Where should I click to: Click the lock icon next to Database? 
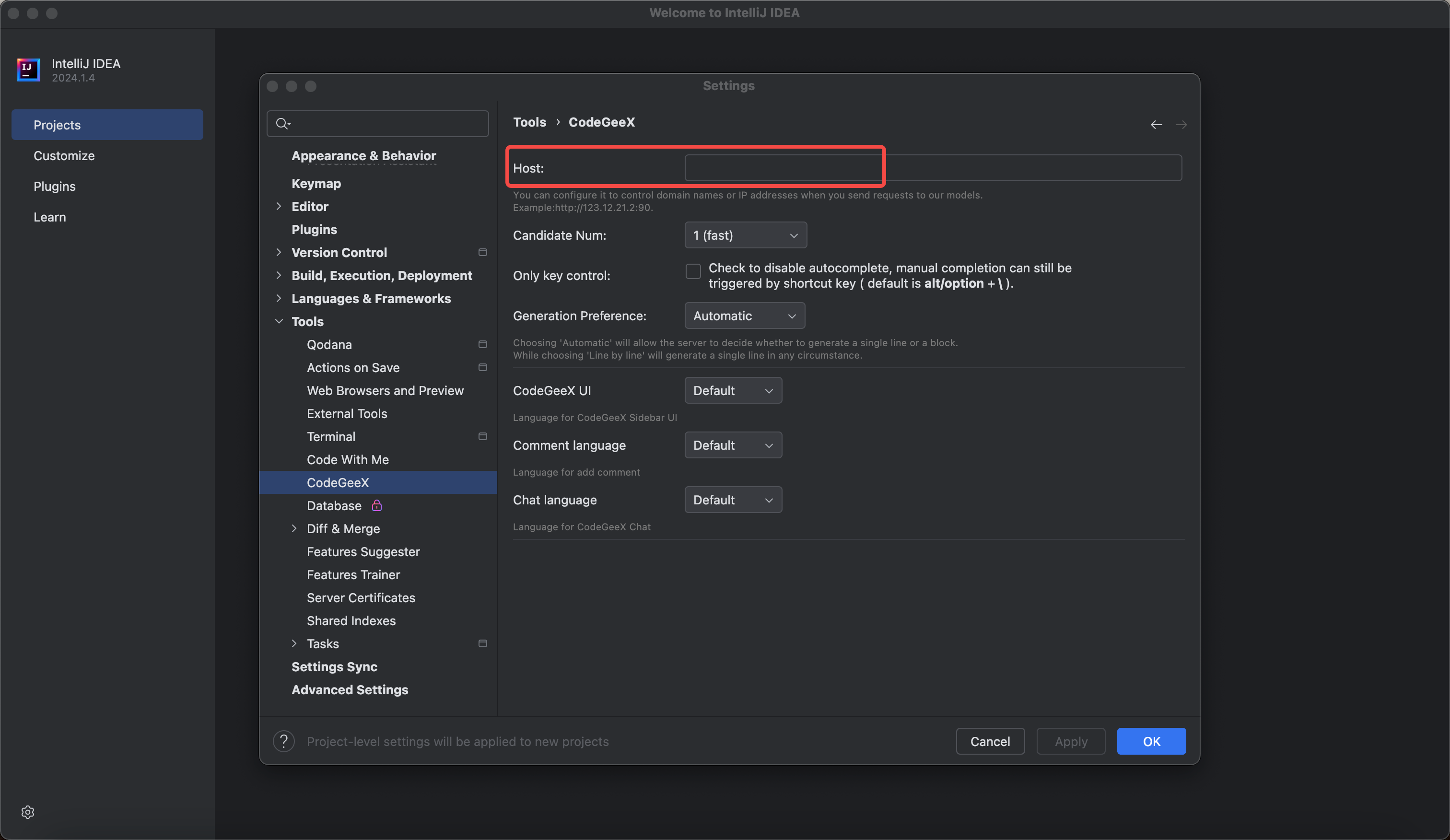[x=377, y=505]
